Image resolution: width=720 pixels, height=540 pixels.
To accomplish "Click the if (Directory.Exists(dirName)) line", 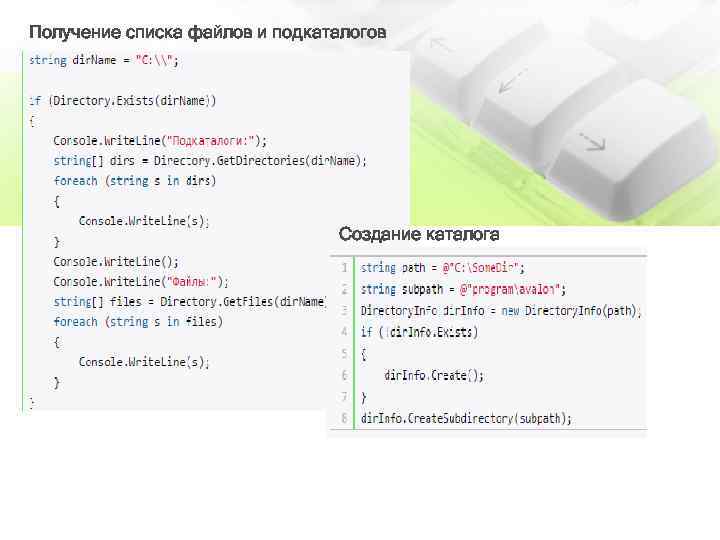I will click(x=122, y=101).
